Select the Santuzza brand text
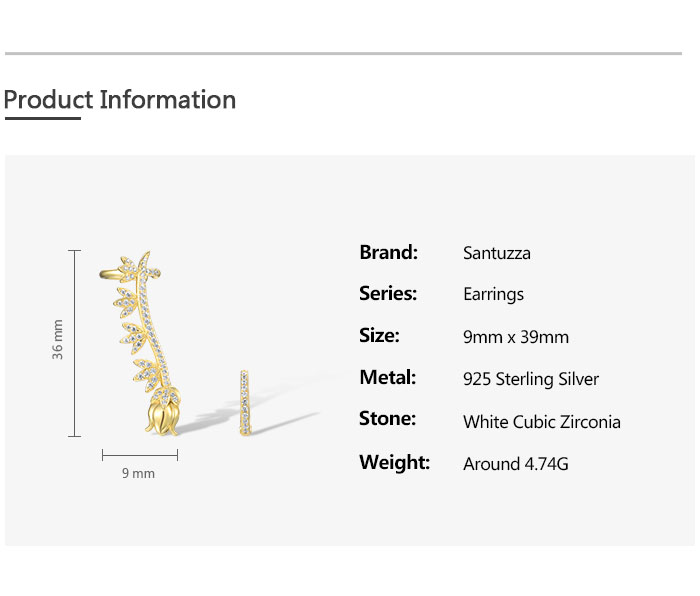Viewport: 700px width, 596px height. (497, 253)
